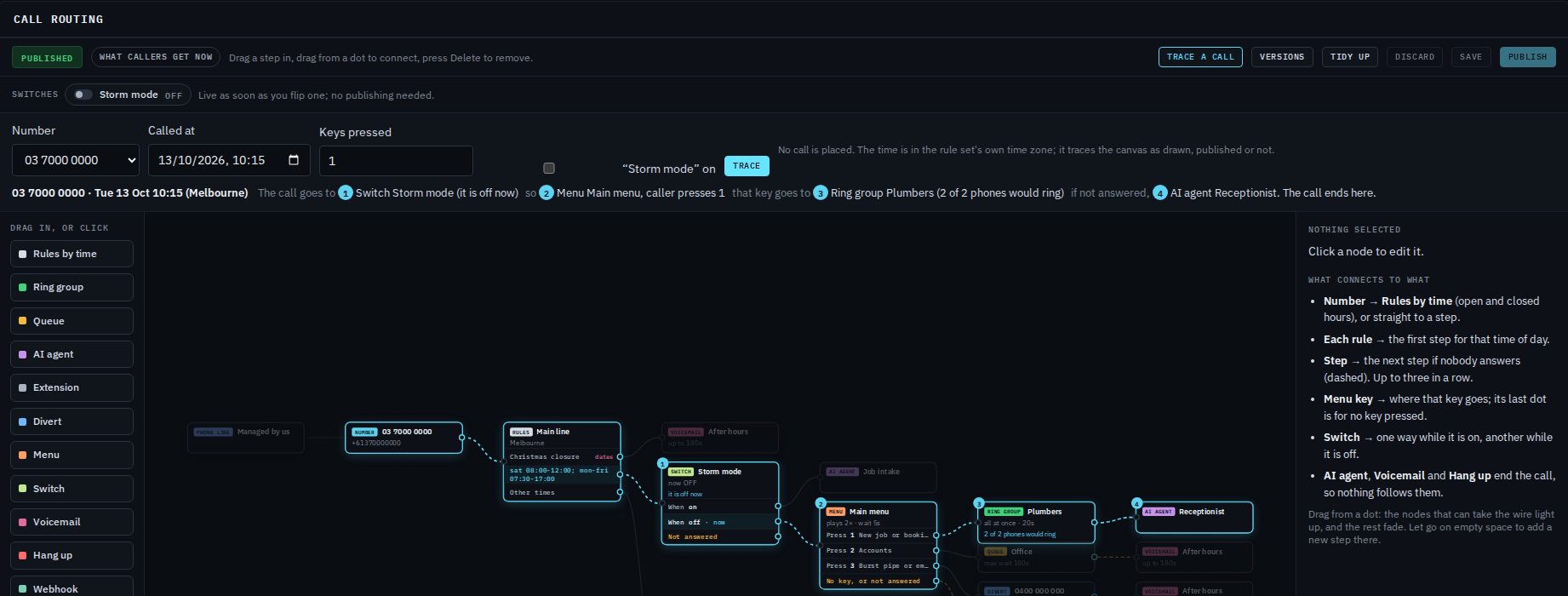Click the Other times rule row
Viewport: 1568px width, 596px height.
(562, 493)
